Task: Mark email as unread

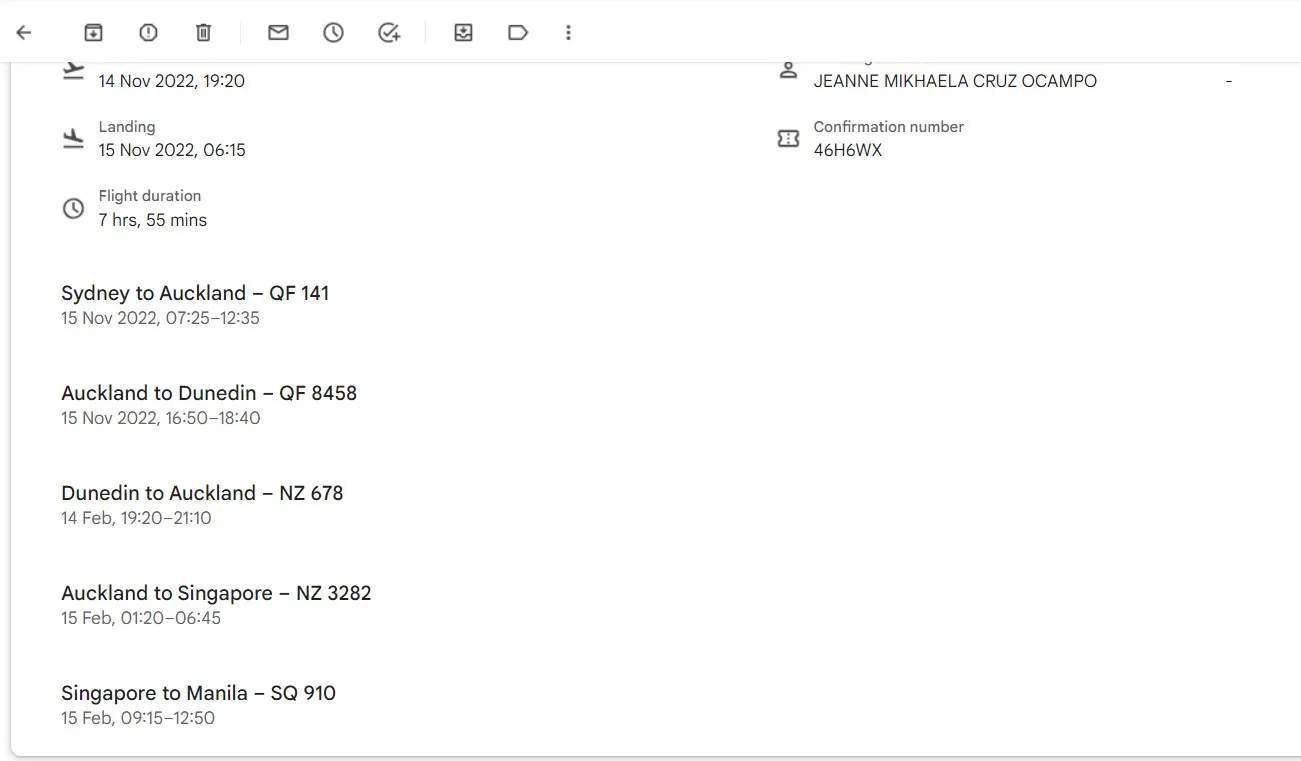Action: click(x=278, y=33)
